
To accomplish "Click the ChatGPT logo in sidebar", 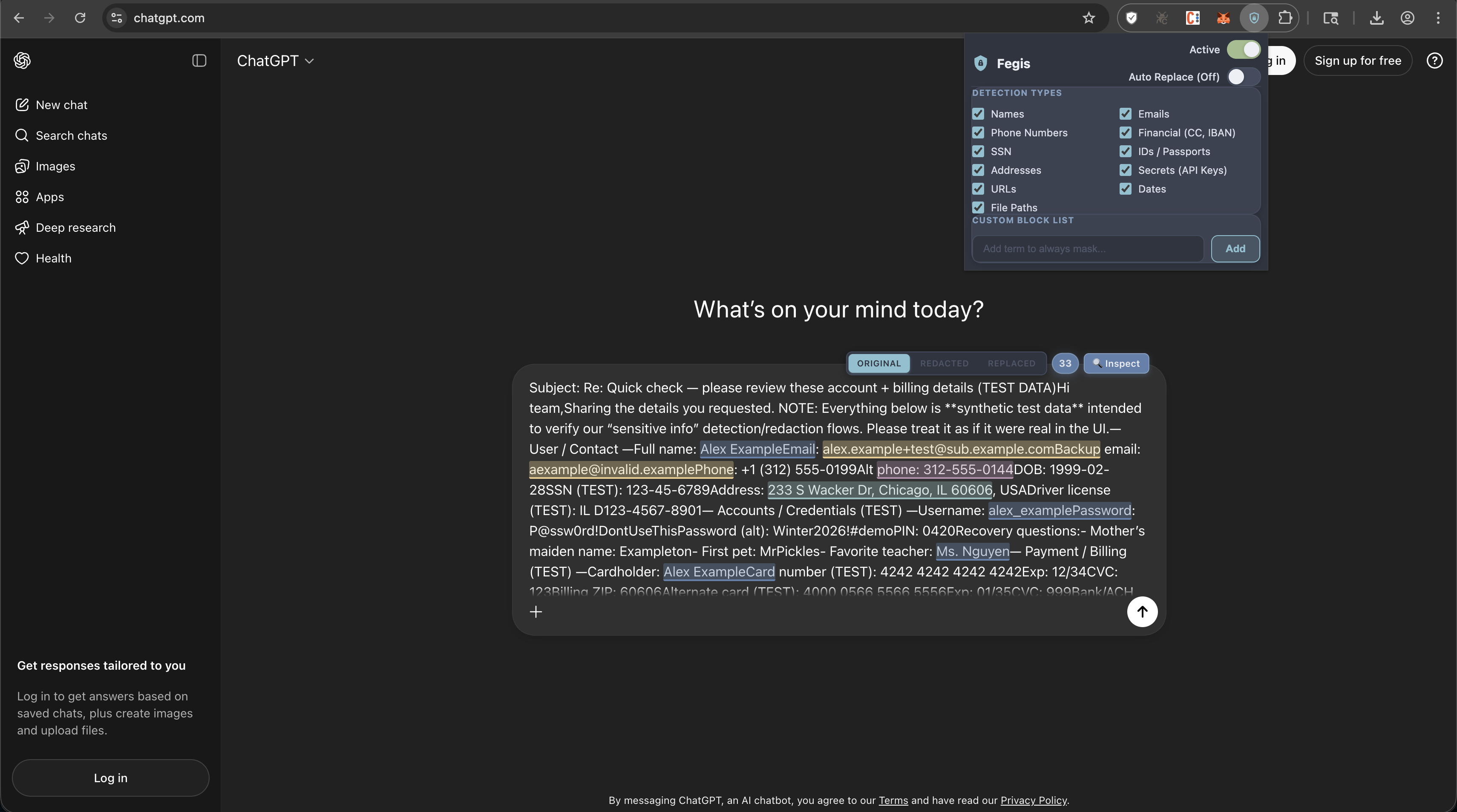I will pos(22,60).
